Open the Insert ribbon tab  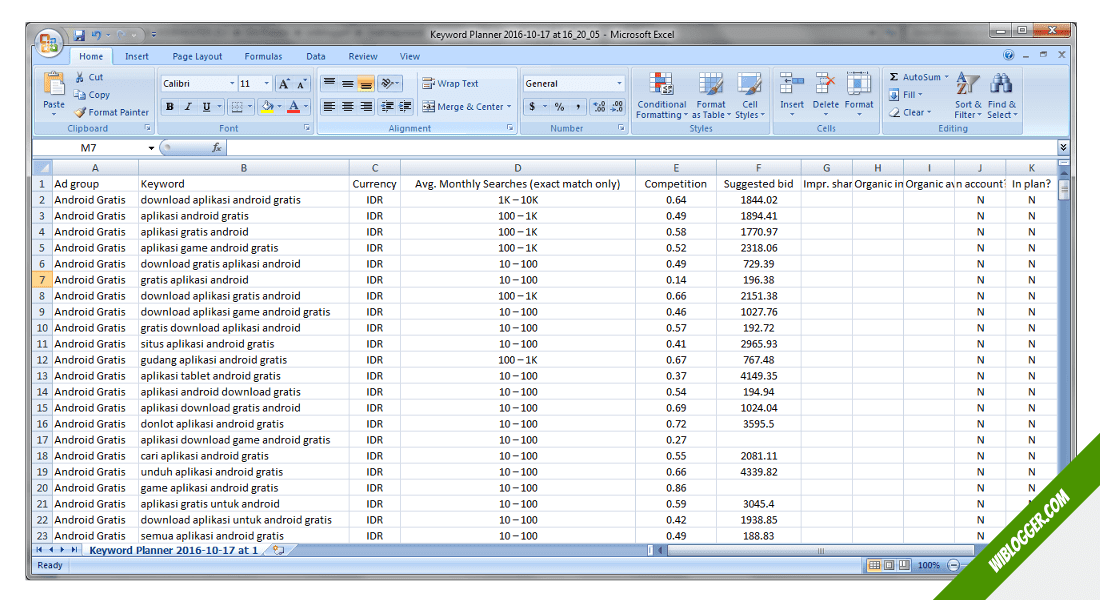click(x=136, y=56)
